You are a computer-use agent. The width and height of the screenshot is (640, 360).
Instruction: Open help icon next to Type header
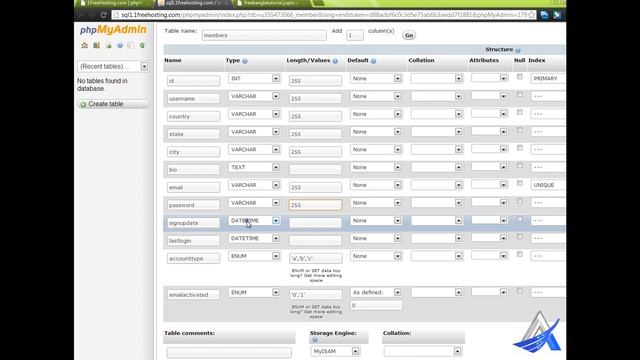[245, 61]
